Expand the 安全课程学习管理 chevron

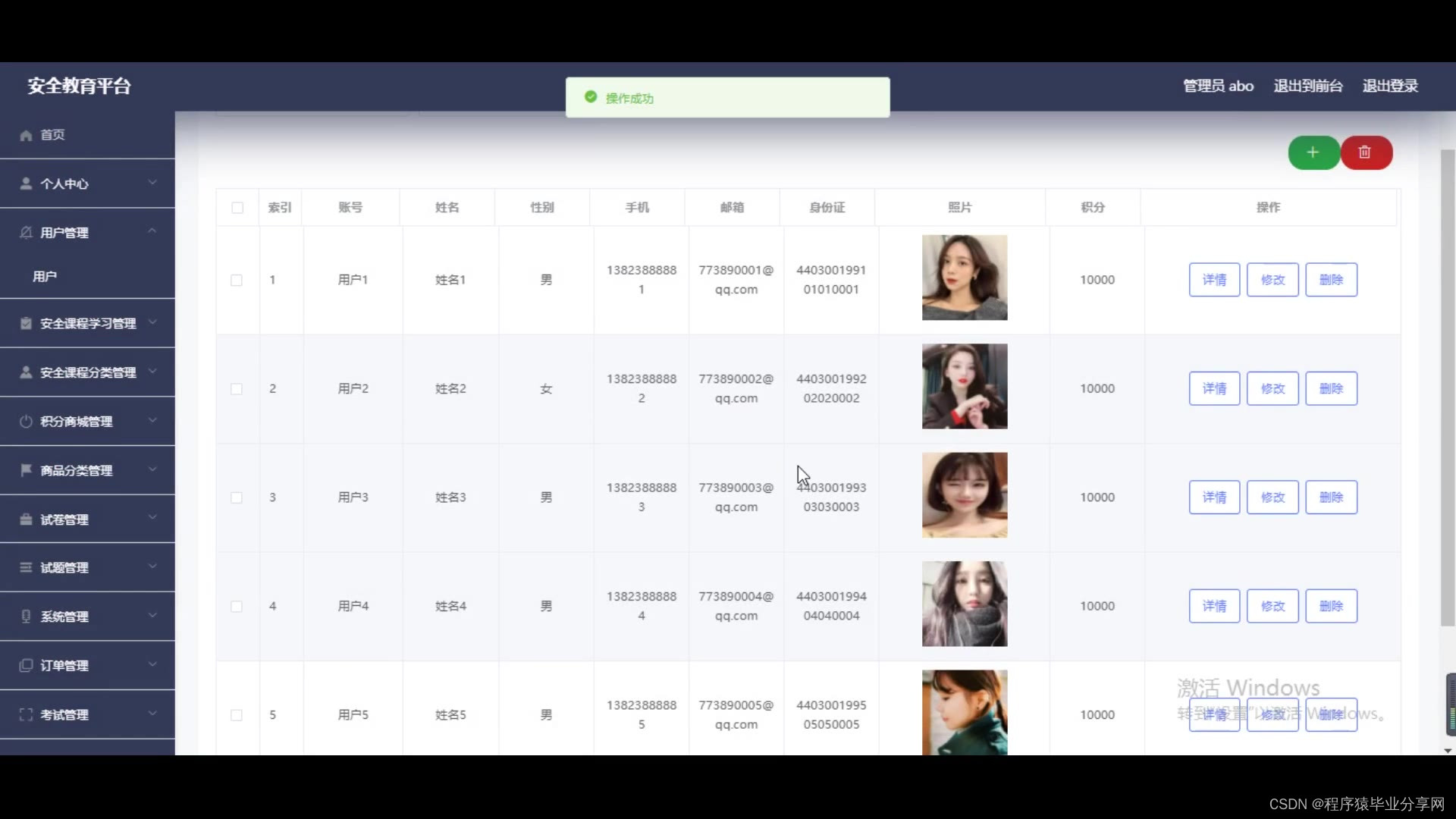(152, 322)
